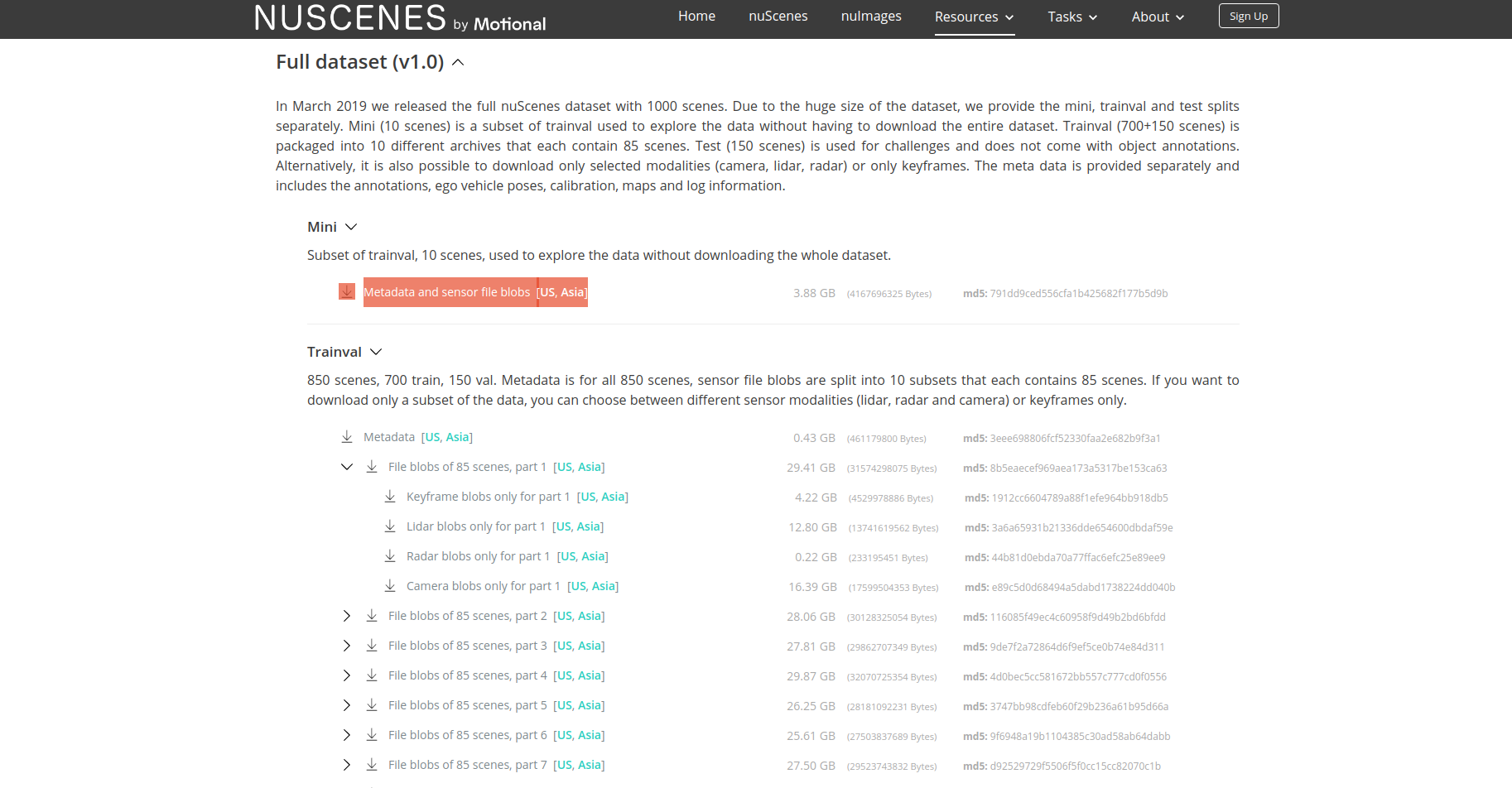Click the download icon for Keyframe blobs part 1
This screenshot has width=1512, height=788.
(390, 496)
